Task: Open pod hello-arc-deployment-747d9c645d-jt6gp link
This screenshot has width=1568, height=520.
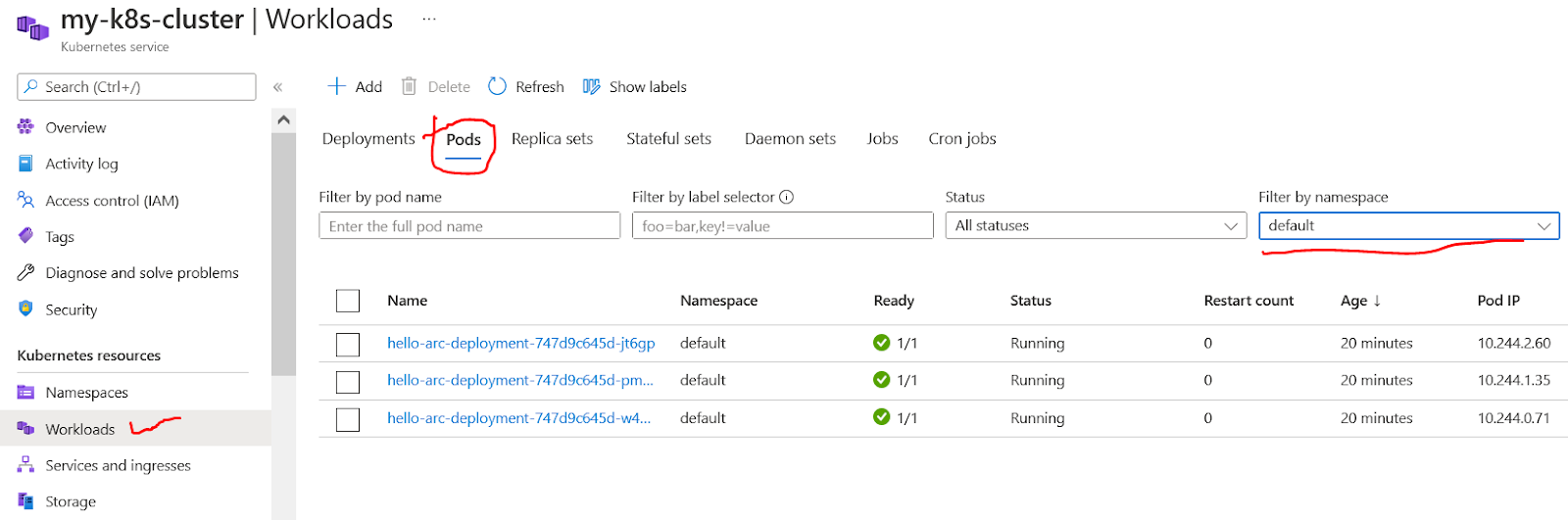Action: 521,343
